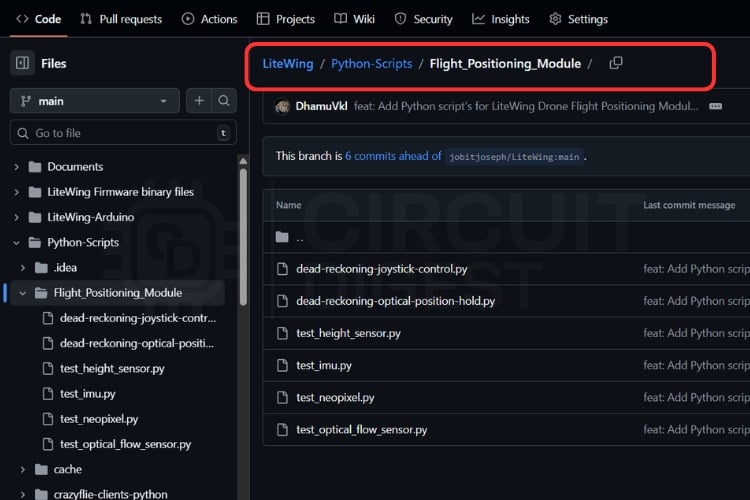The width and height of the screenshot is (750, 500).
Task: Open the 6 commits ahead of link
Action: pyautogui.click(x=394, y=156)
